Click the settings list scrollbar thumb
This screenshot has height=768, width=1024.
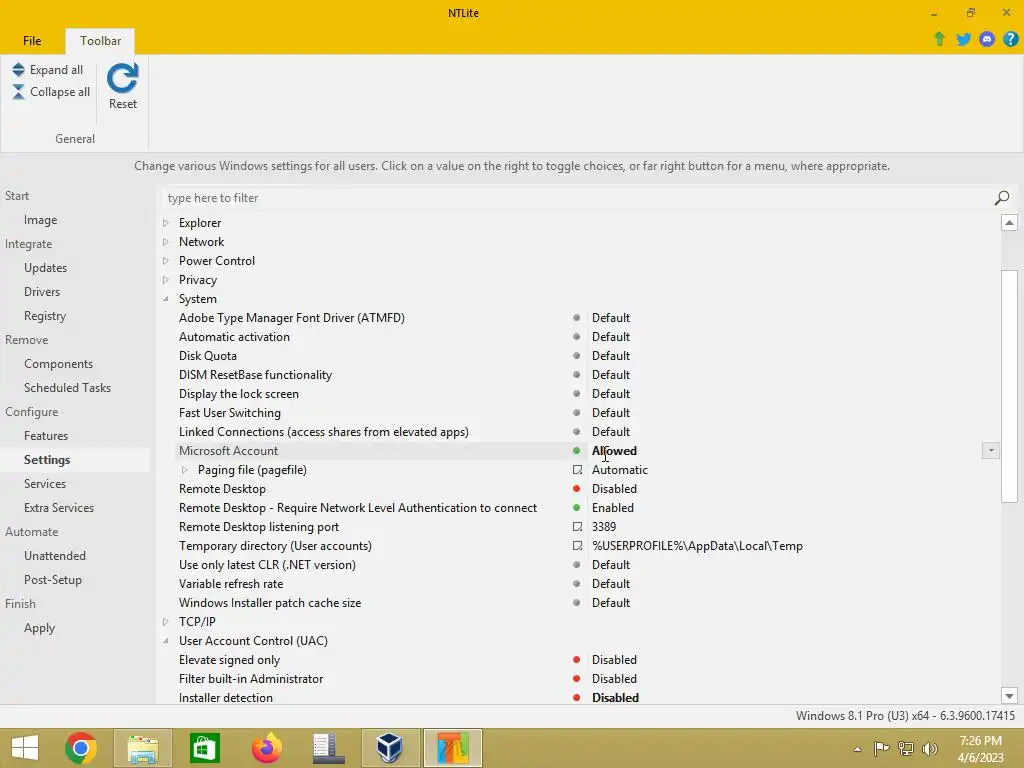pyautogui.click(x=1009, y=386)
